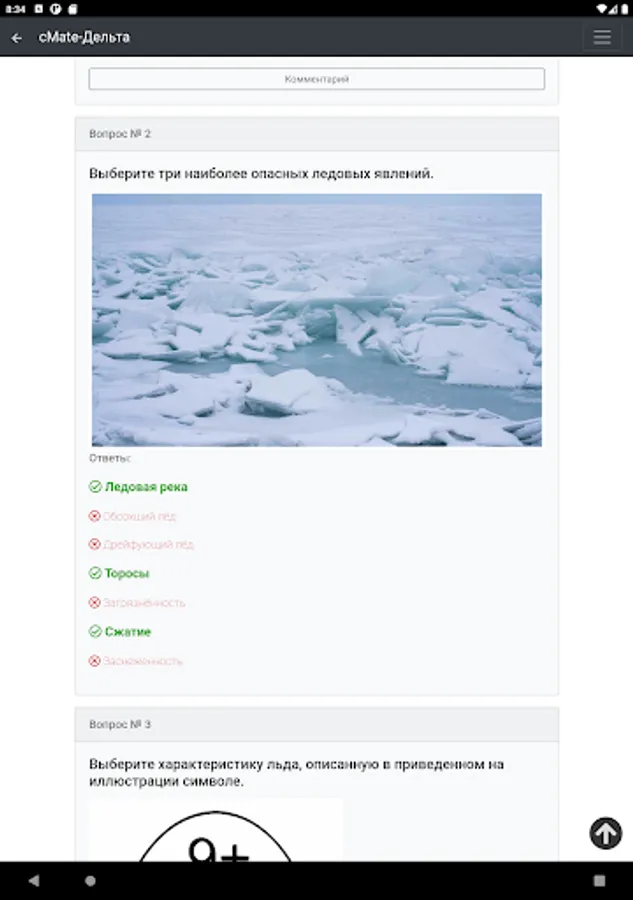Tap the Android home navigation button

pyautogui.click(x=90, y=880)
